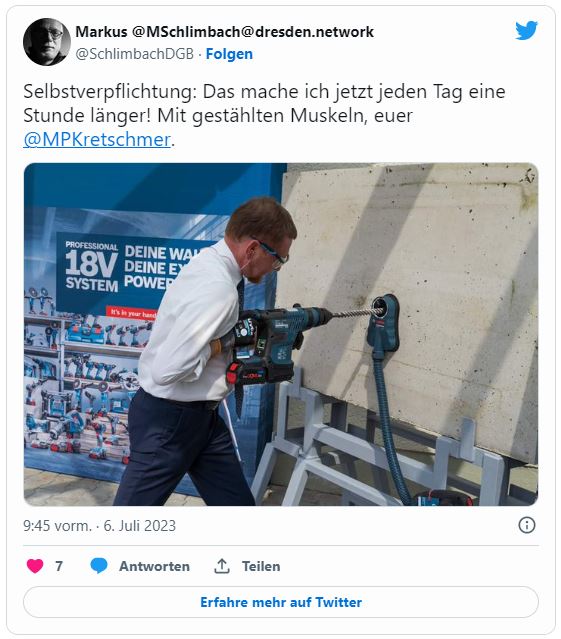
Task: Open the tweet info circle icon
Action: point(526,525)
